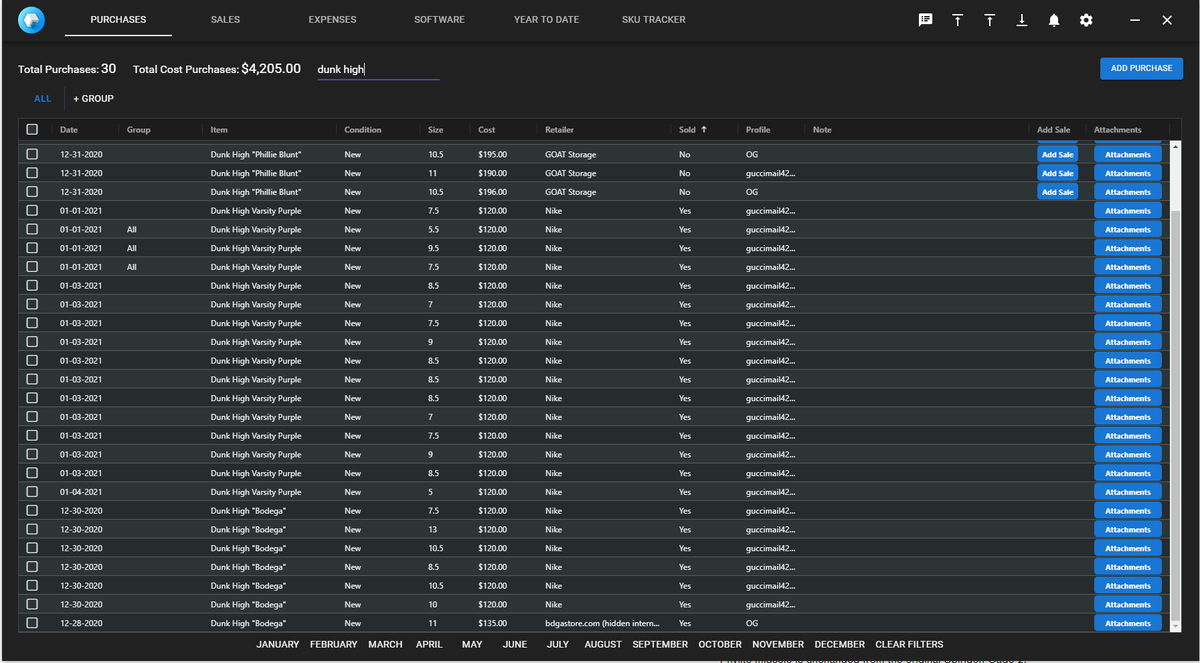1200x663 pixels.
Task: Filter by September month
Action: [x=660, y=644]
